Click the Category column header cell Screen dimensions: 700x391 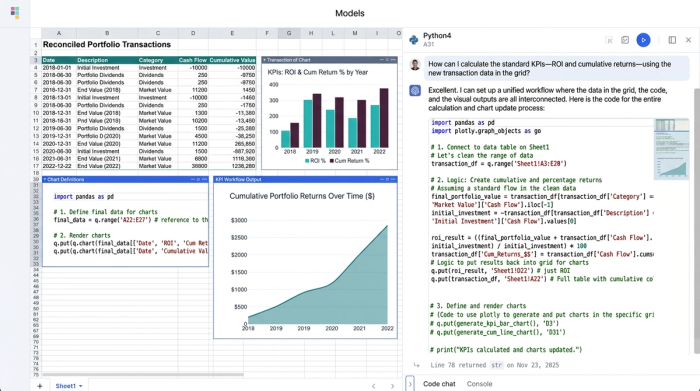pyautogui.click(x=158, y=60)
